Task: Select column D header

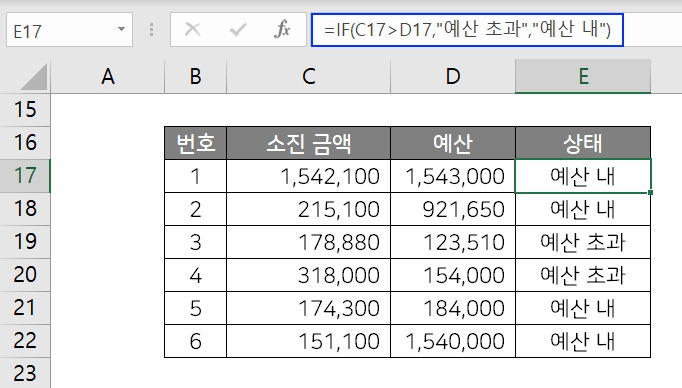Action: 453,76
